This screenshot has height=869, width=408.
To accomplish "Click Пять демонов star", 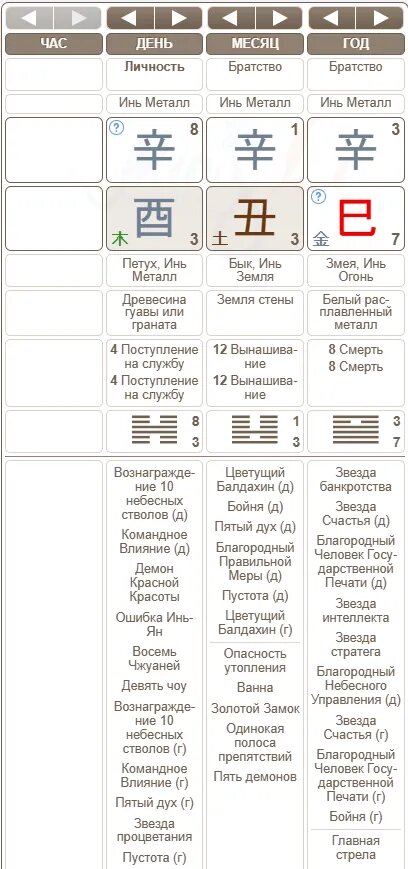I will pos(255,777).
